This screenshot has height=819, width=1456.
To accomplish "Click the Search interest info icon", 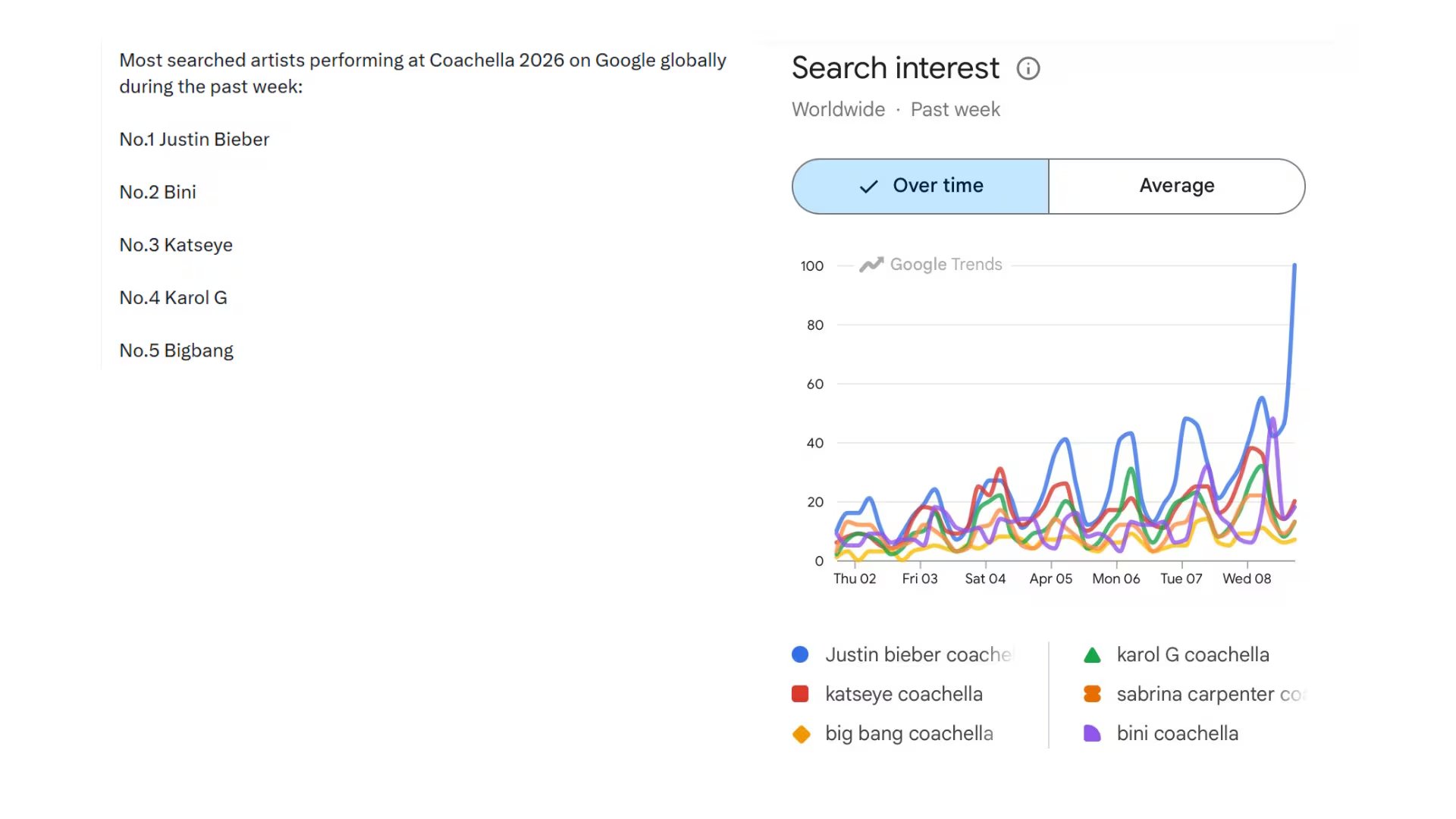I will [x=1028, y=69].
